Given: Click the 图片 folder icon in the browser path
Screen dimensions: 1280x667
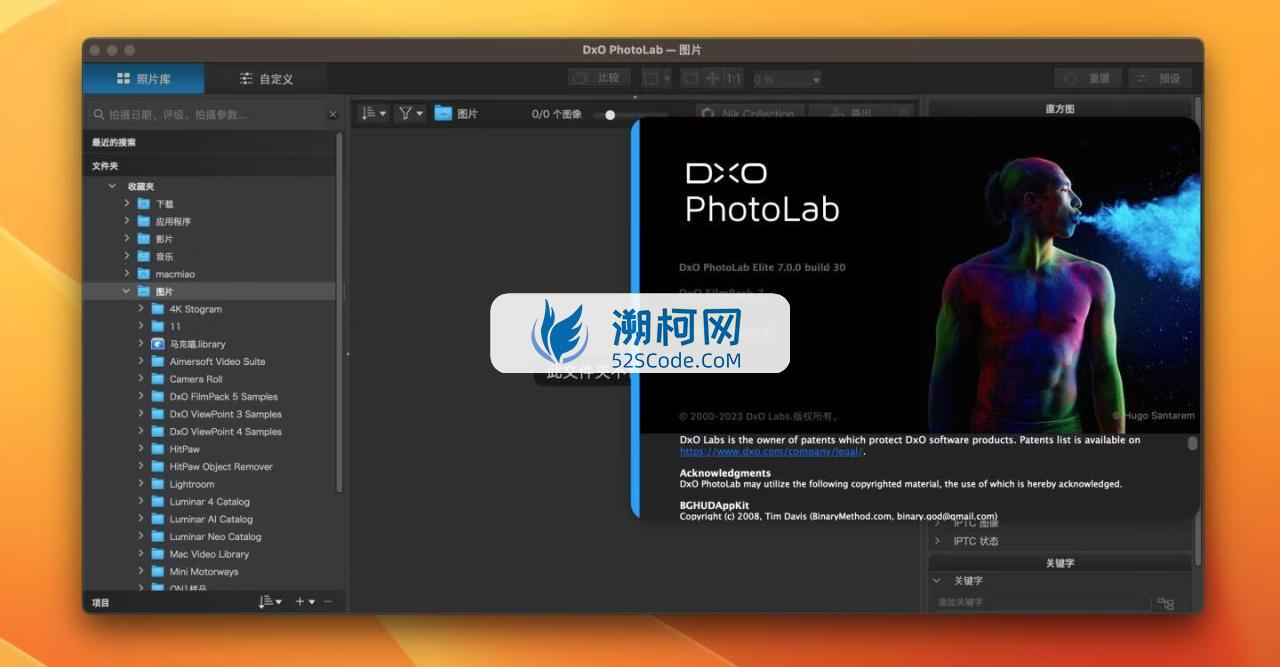Looking at the screenshot, I should pos(443,114).
